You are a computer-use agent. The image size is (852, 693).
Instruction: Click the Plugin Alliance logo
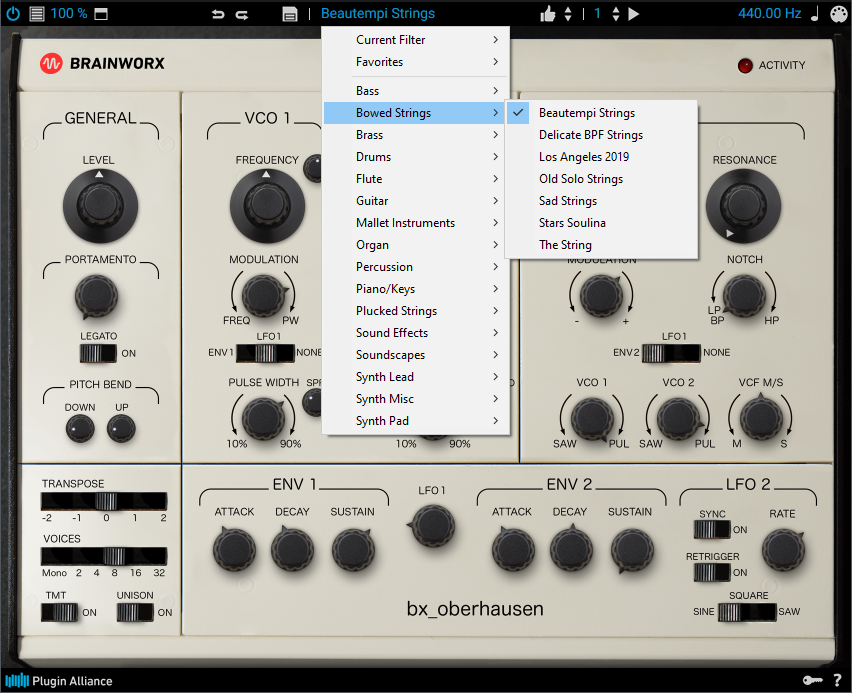[59, 680]
